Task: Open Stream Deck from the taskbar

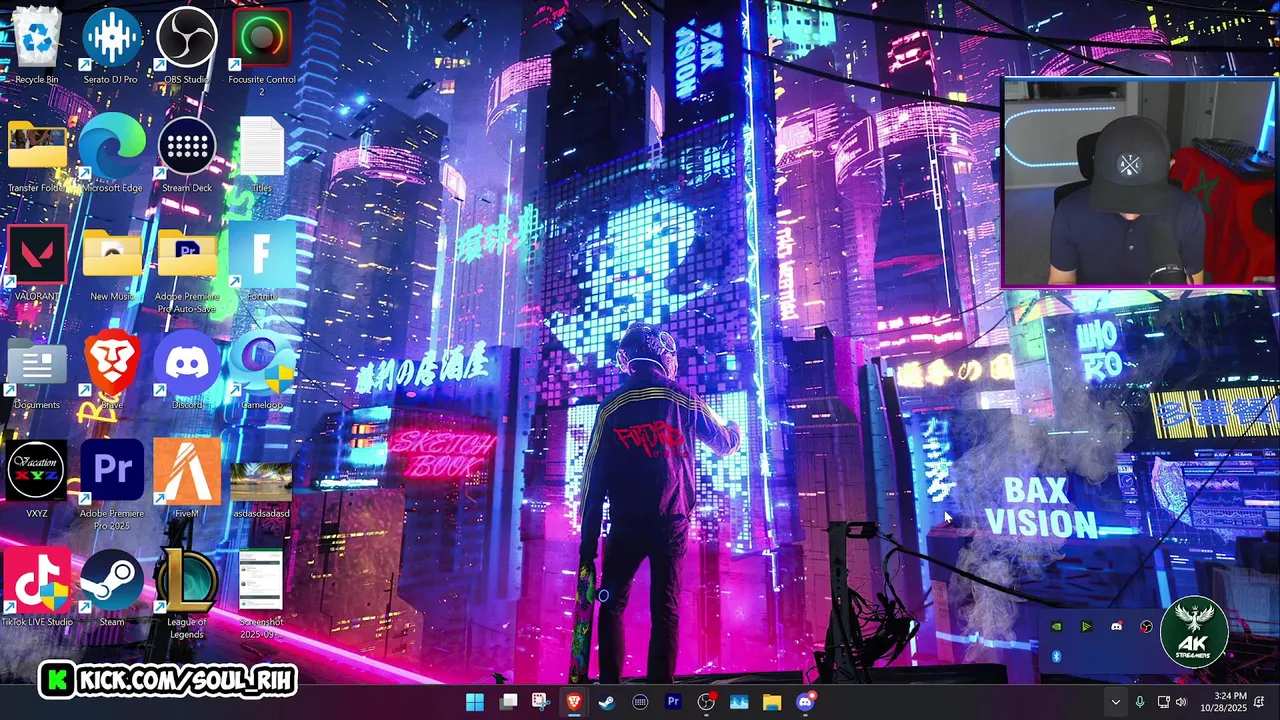Action: point(640,702)
